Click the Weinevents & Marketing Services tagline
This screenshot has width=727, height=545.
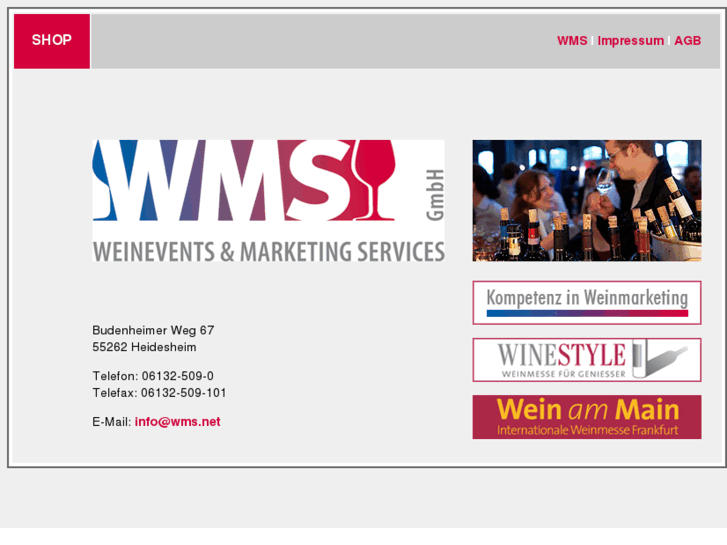[268, 251]
